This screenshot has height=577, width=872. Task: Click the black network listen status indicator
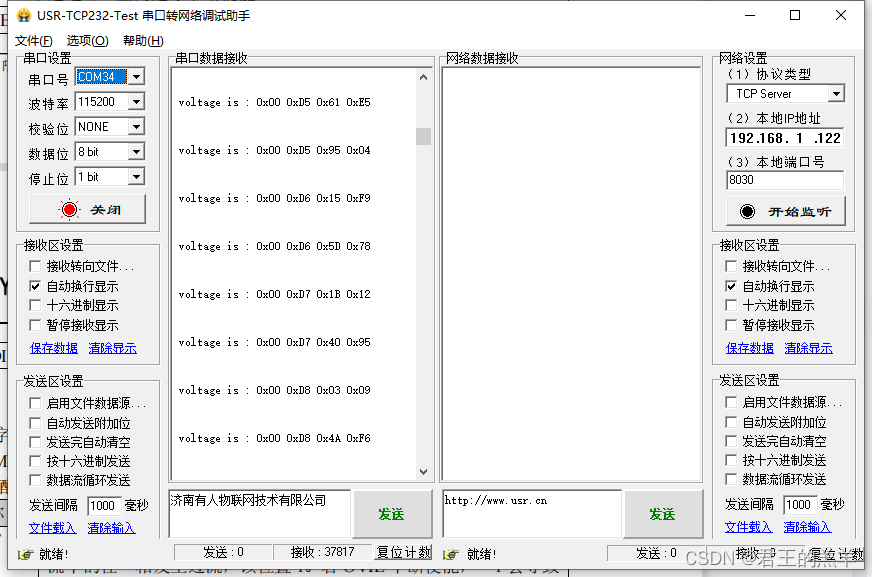[x=747, y=211]
